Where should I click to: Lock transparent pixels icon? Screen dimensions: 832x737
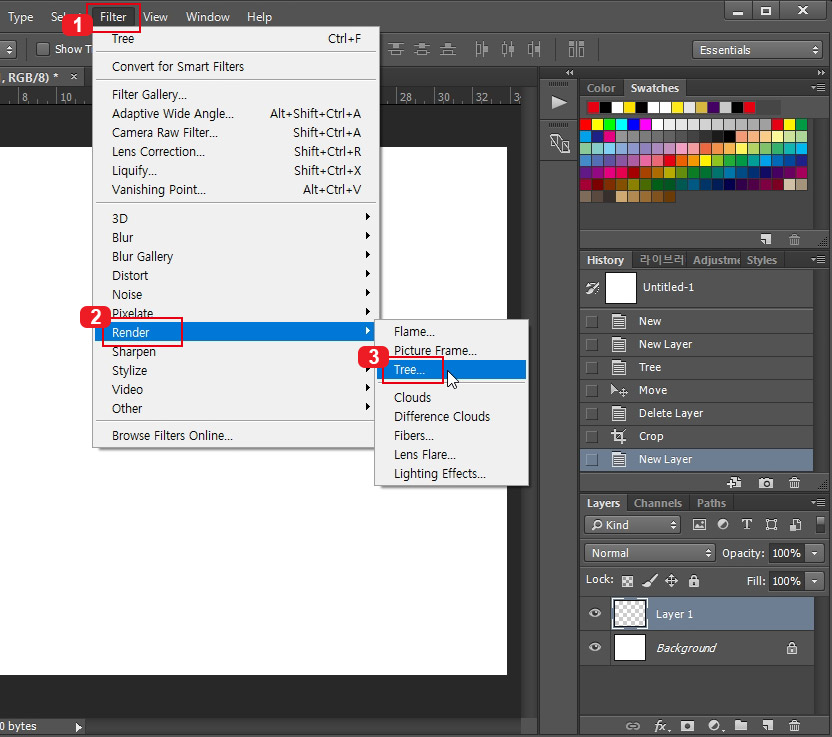pyautogui.click(x=627, y=581)
